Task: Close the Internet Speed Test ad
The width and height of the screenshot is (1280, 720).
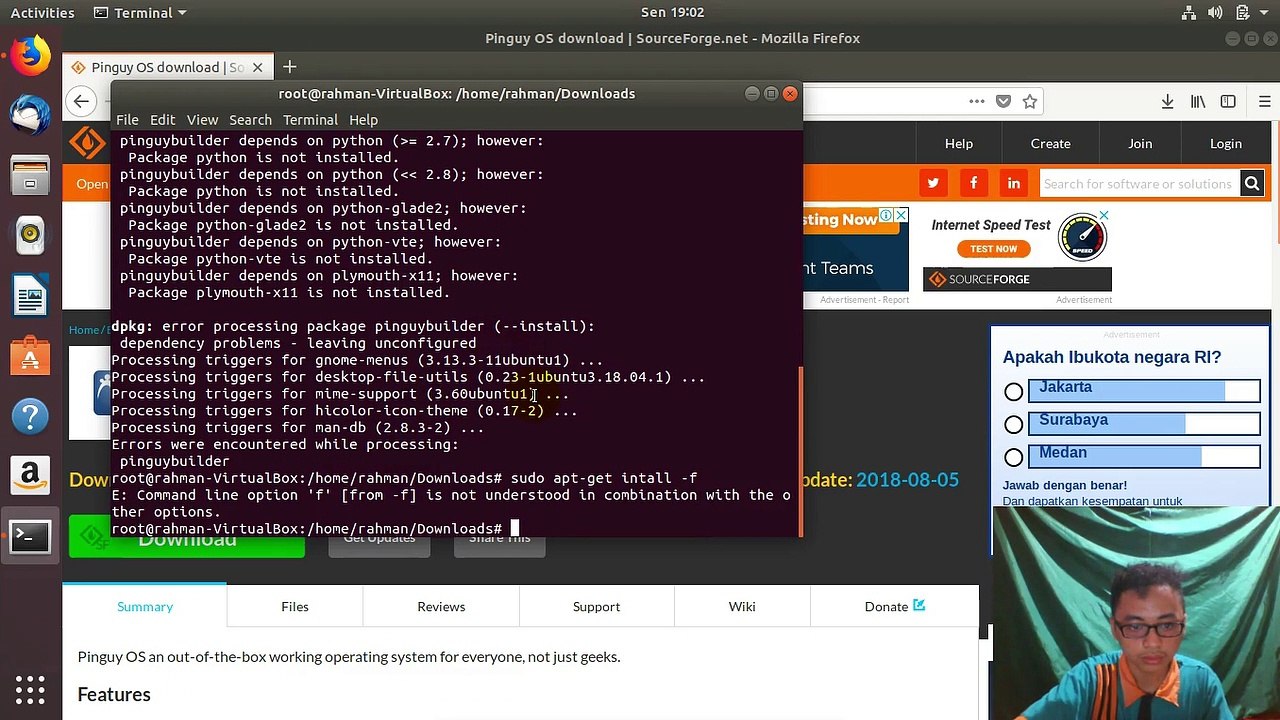Action: pos(1104,216)
